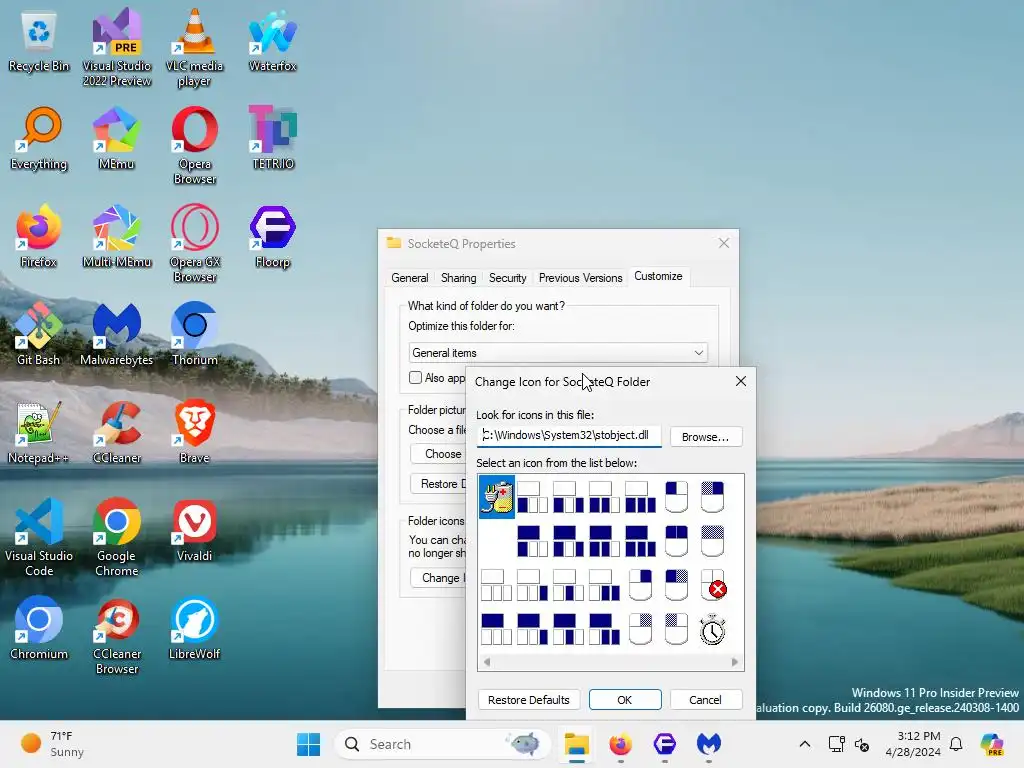Click the icon file path field

569,436
